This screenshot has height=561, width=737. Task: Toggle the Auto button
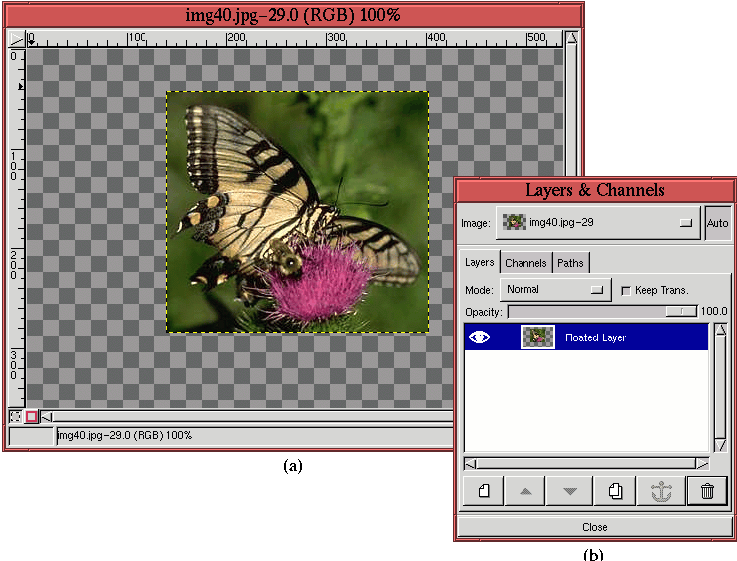point(717,223)
